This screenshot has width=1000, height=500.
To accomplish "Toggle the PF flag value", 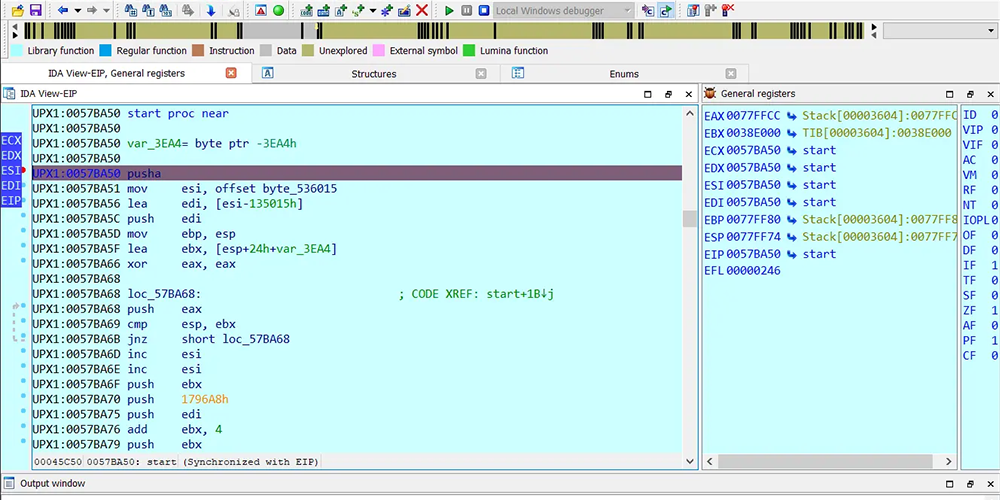I will tap(994, 341).
